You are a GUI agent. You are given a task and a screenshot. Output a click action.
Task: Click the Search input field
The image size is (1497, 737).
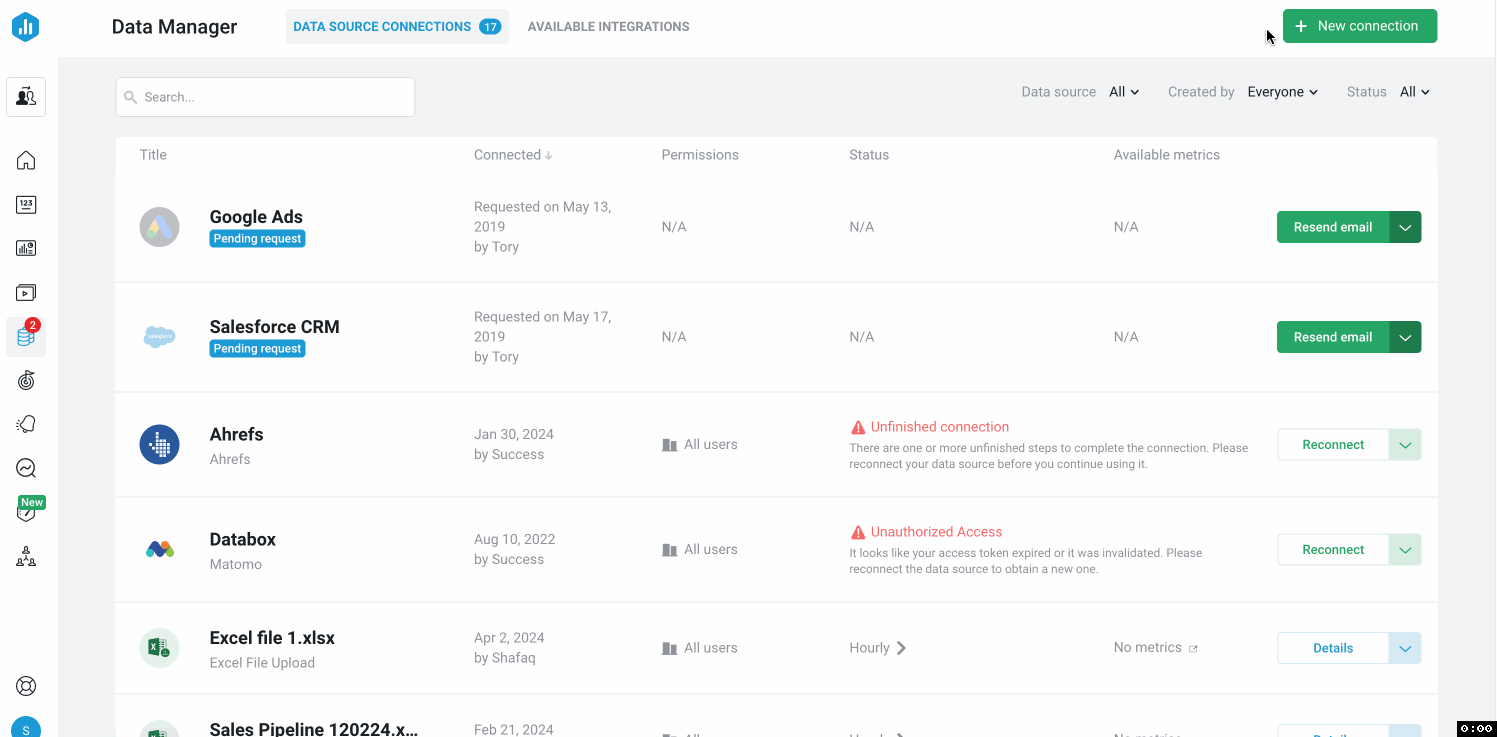pos(265,97)
